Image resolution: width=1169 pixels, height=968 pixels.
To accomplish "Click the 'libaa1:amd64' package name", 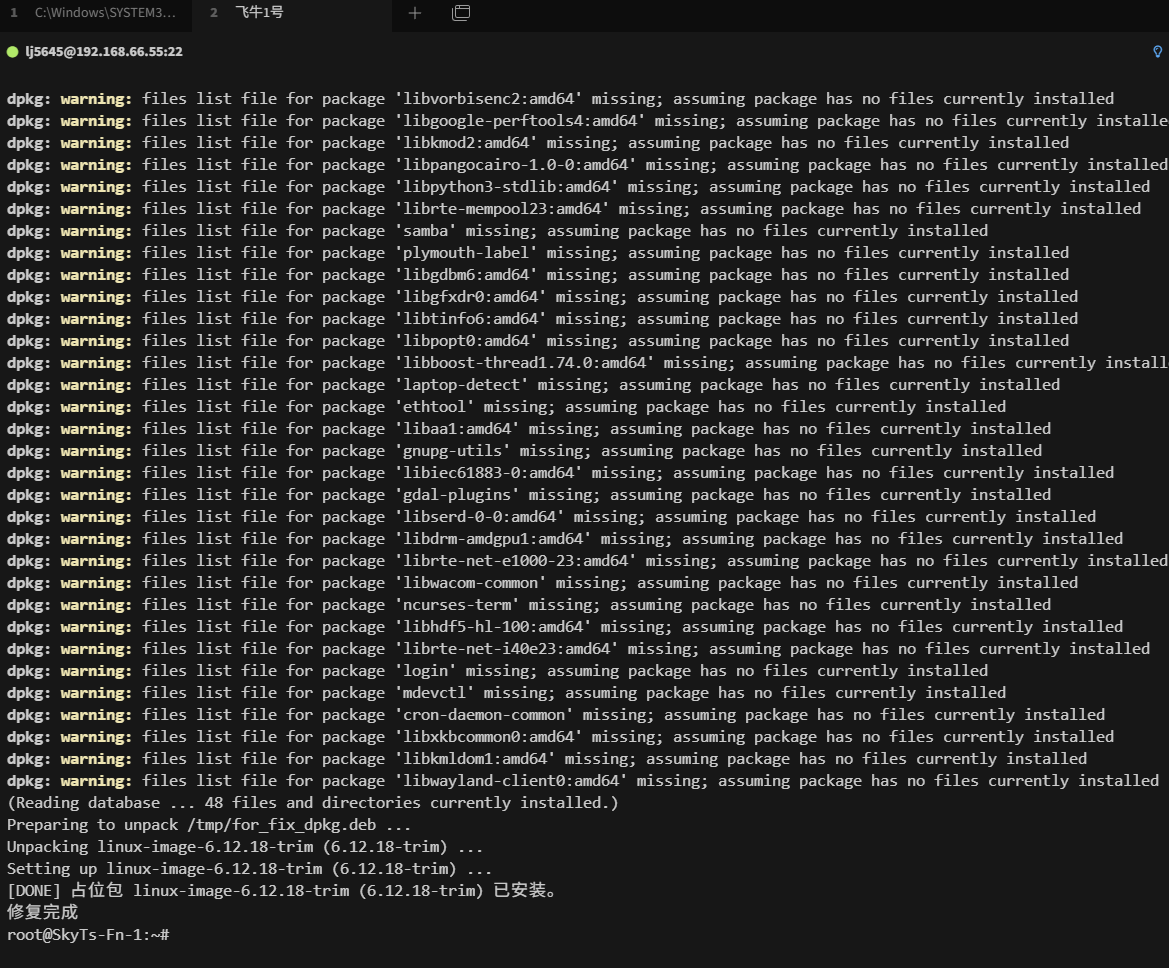I will [x=457, y=429].
